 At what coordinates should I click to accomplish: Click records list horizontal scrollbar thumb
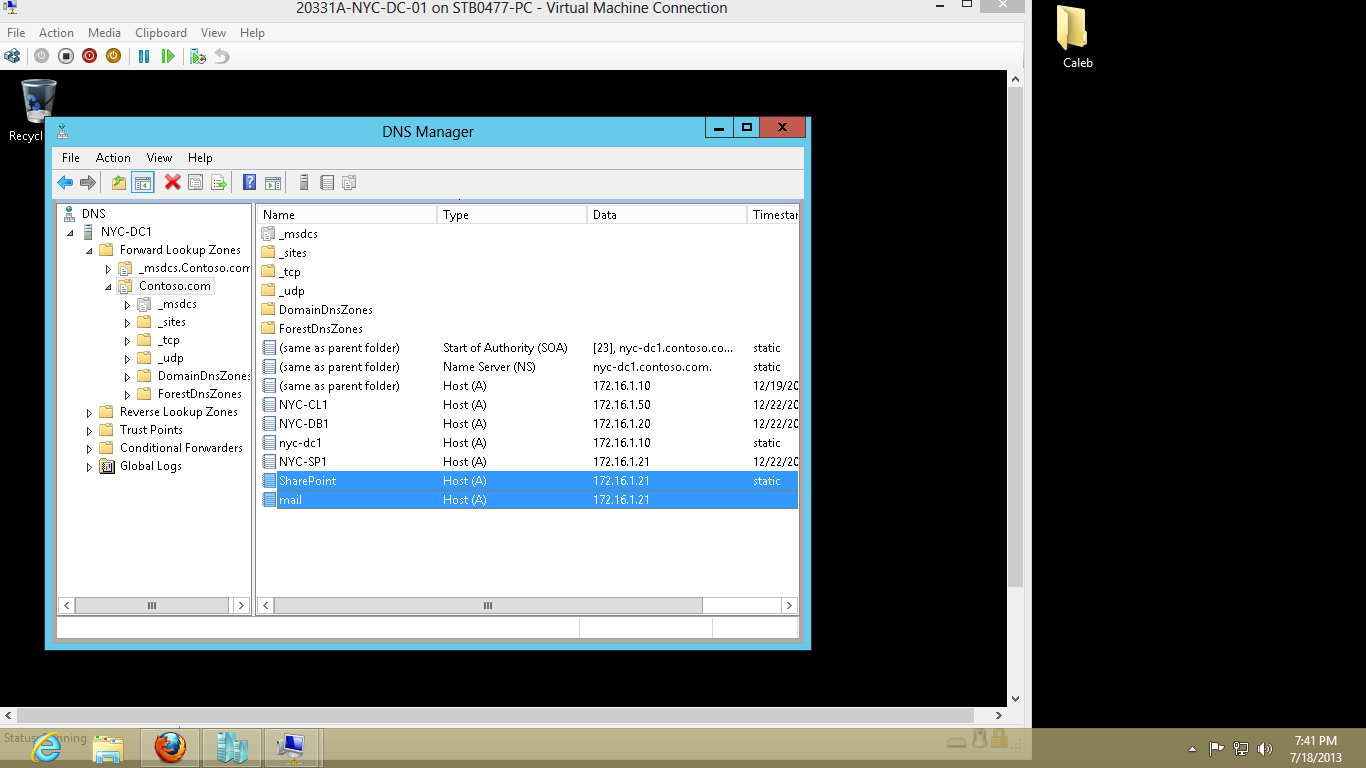click(488, 606)
